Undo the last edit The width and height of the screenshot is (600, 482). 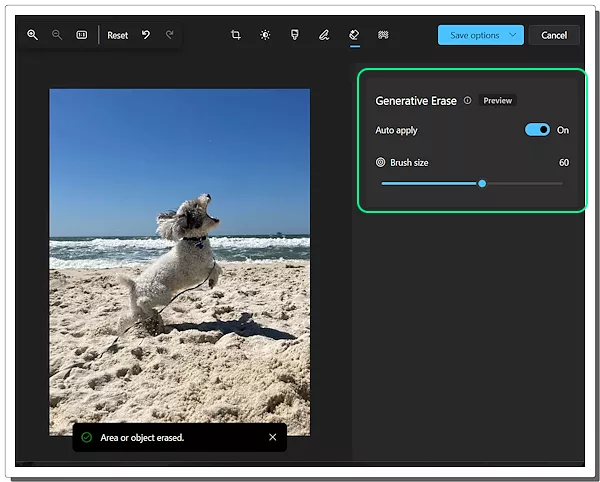click(x=146, y=35)
